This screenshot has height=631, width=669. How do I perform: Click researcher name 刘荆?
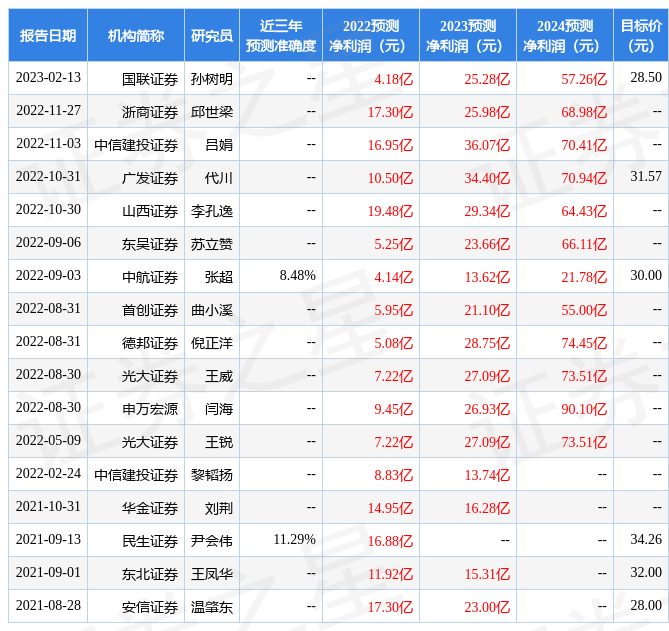coord(219,508)
